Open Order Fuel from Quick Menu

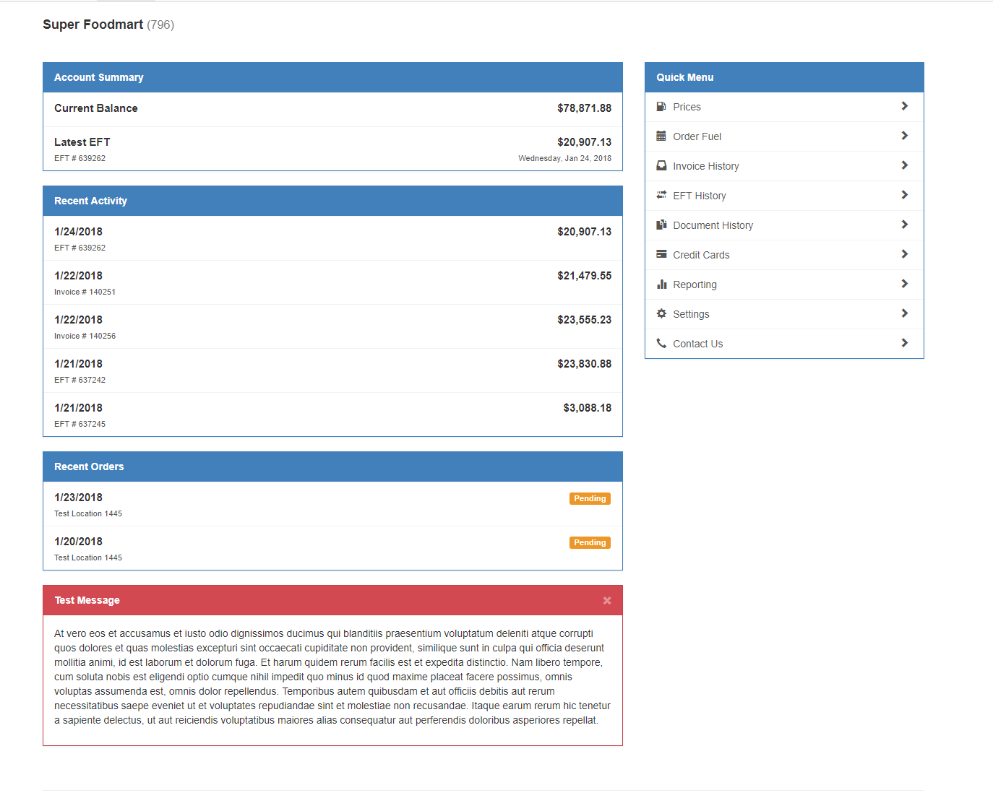click(x=784, y=137)
